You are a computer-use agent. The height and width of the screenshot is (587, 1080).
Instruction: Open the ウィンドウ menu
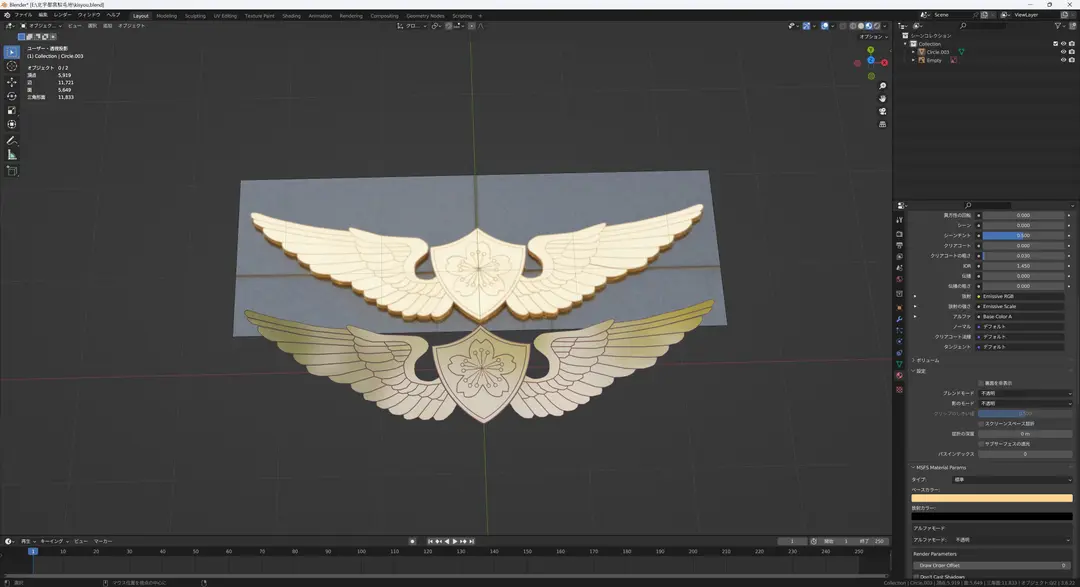click(x=88, y=14)
